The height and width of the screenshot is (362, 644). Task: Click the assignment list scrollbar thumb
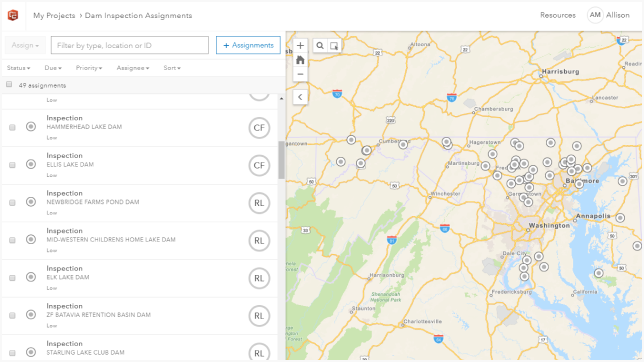click(x=281, y=160)
